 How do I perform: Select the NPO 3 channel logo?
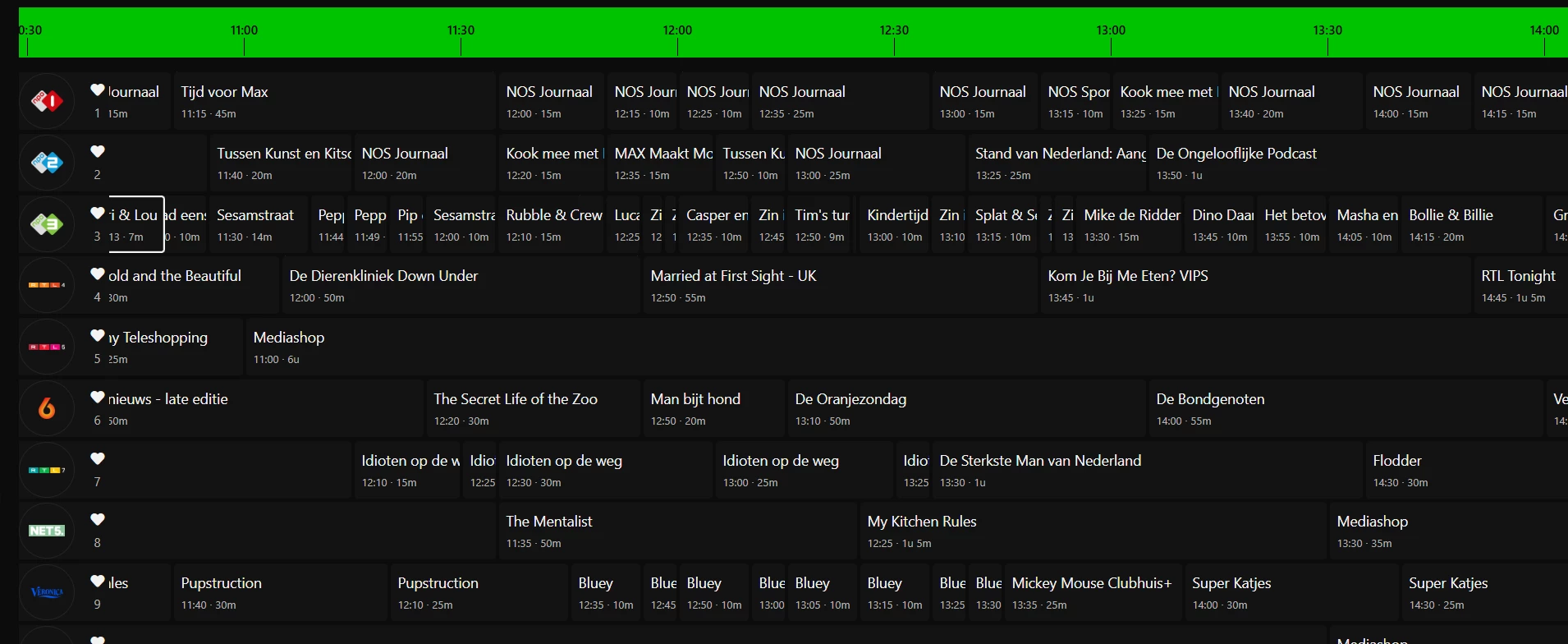(x=47, y=224)
